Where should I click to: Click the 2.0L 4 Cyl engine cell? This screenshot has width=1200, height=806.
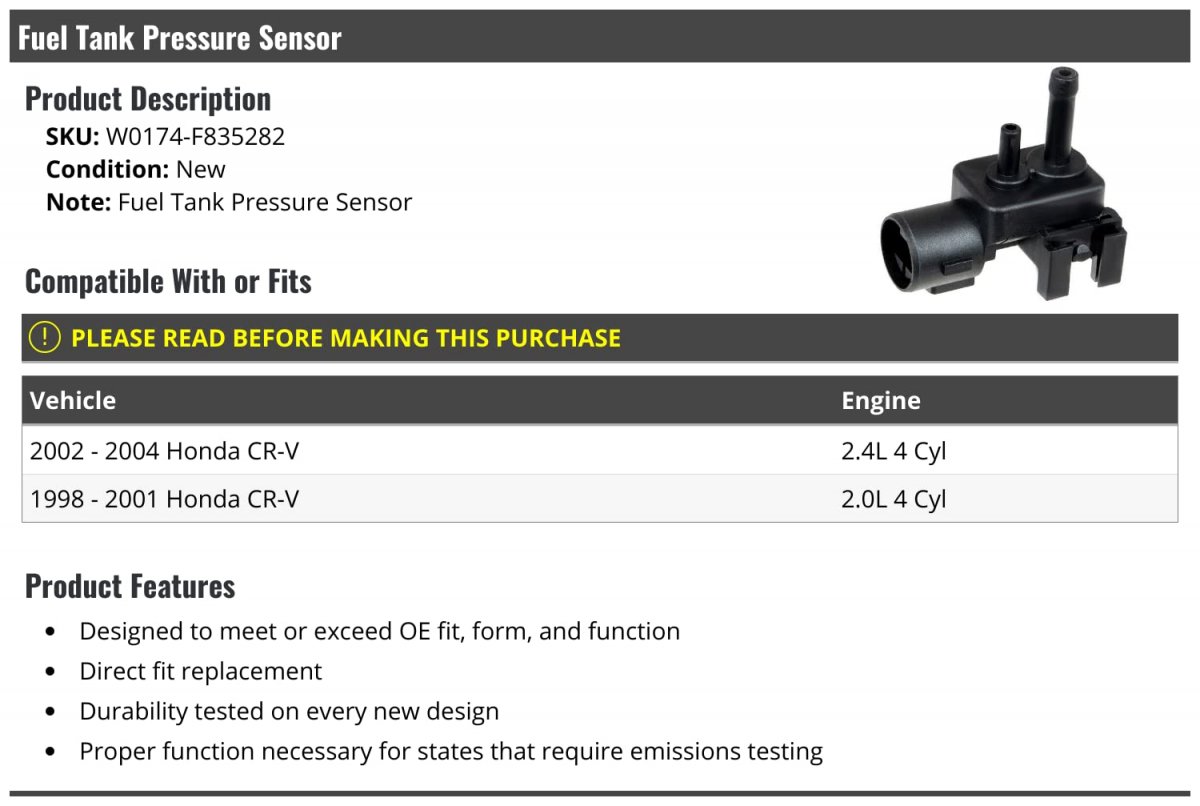(x=893, y=498)
